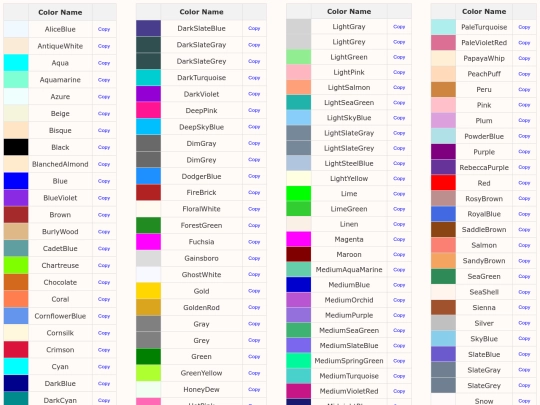Screen dimensions: 540x405
Task: Pick the Crimson color swatch
Action: click(16, 350)
